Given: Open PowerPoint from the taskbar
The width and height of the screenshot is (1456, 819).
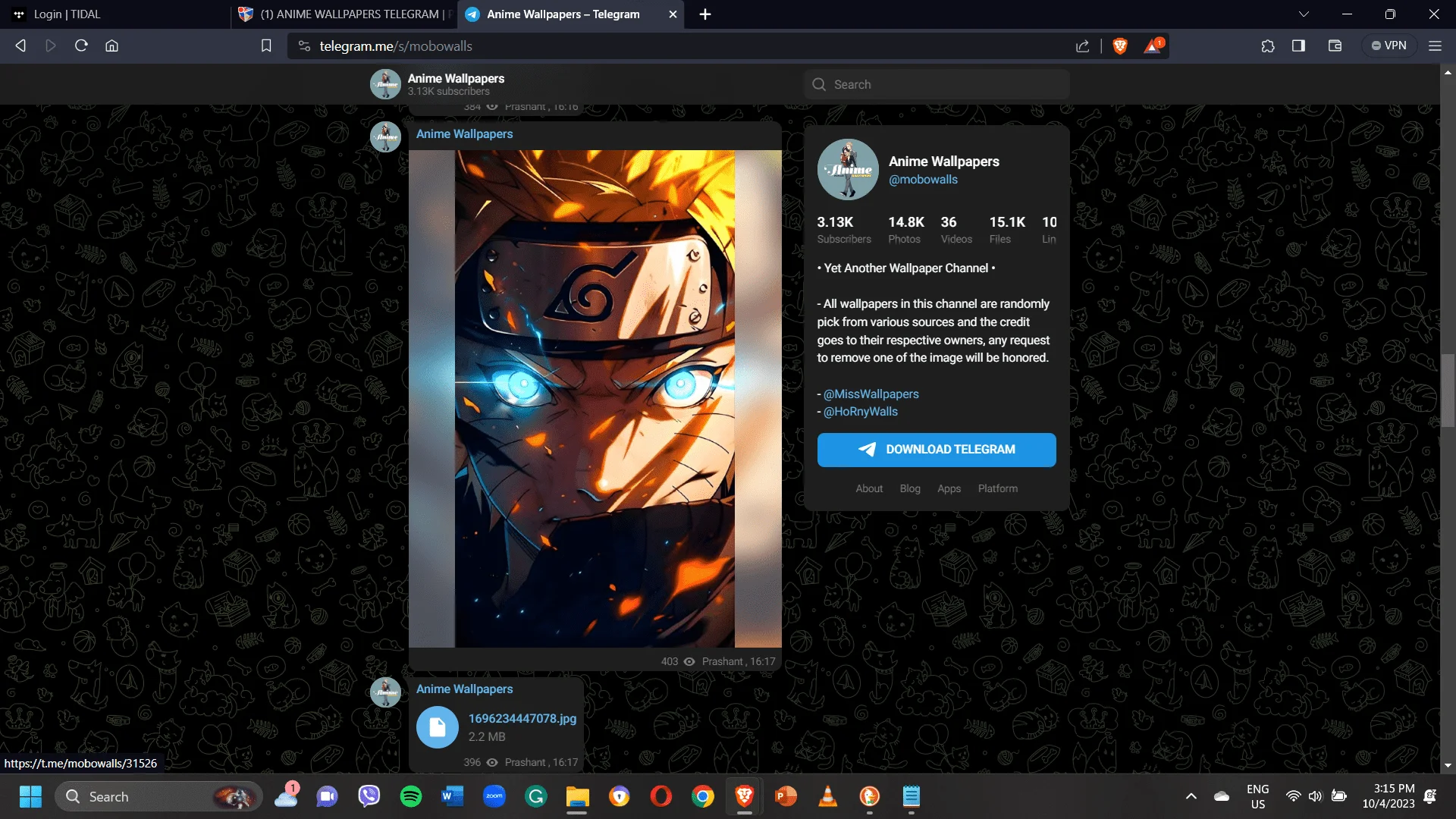Looking at the screenshot, I should click(x=786, y=796).
